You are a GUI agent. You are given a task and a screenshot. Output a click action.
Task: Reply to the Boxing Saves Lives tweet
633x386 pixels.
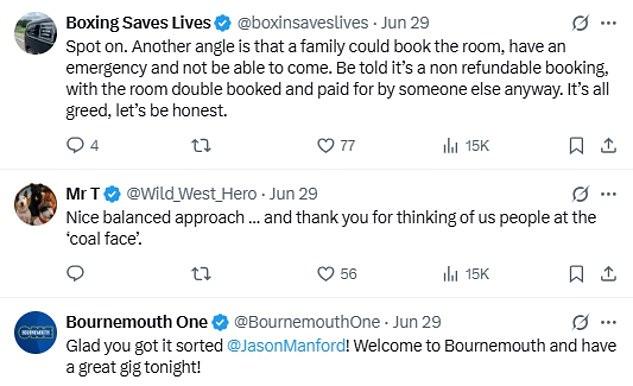[82, 145]
